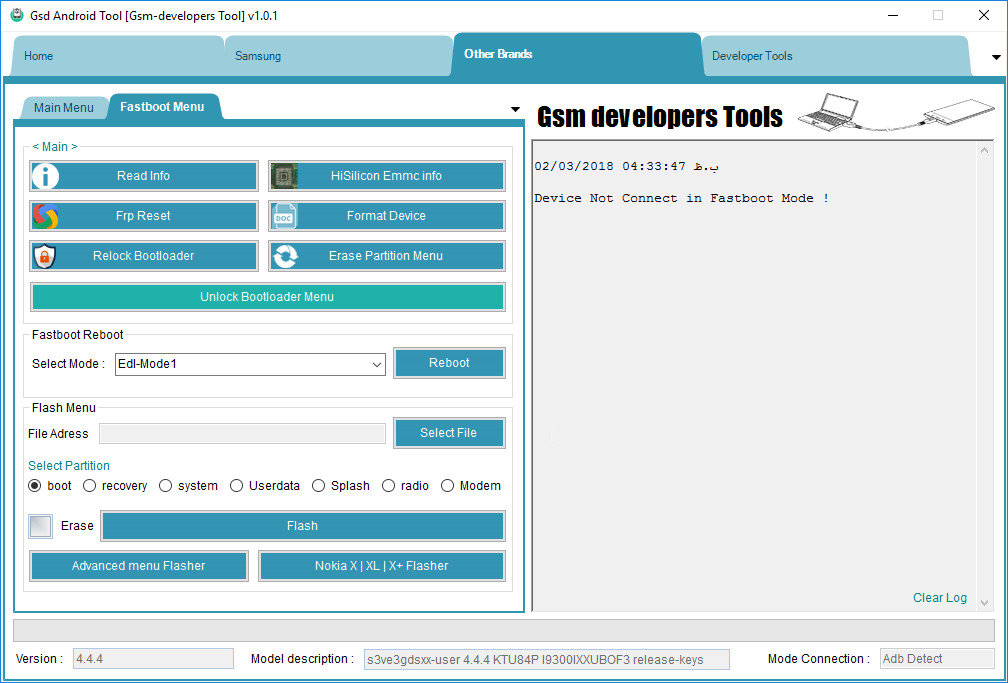Click the Clear Log link

(939, 597)
